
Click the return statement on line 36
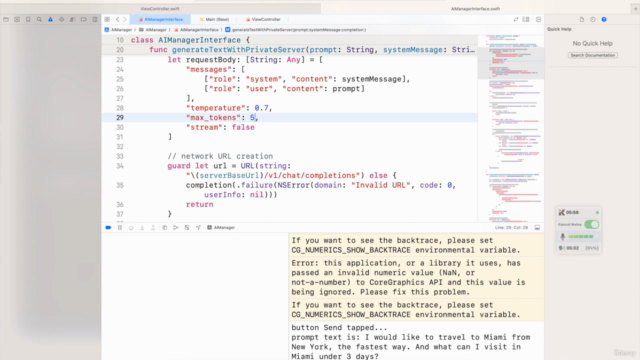click(x=200, y=204)
